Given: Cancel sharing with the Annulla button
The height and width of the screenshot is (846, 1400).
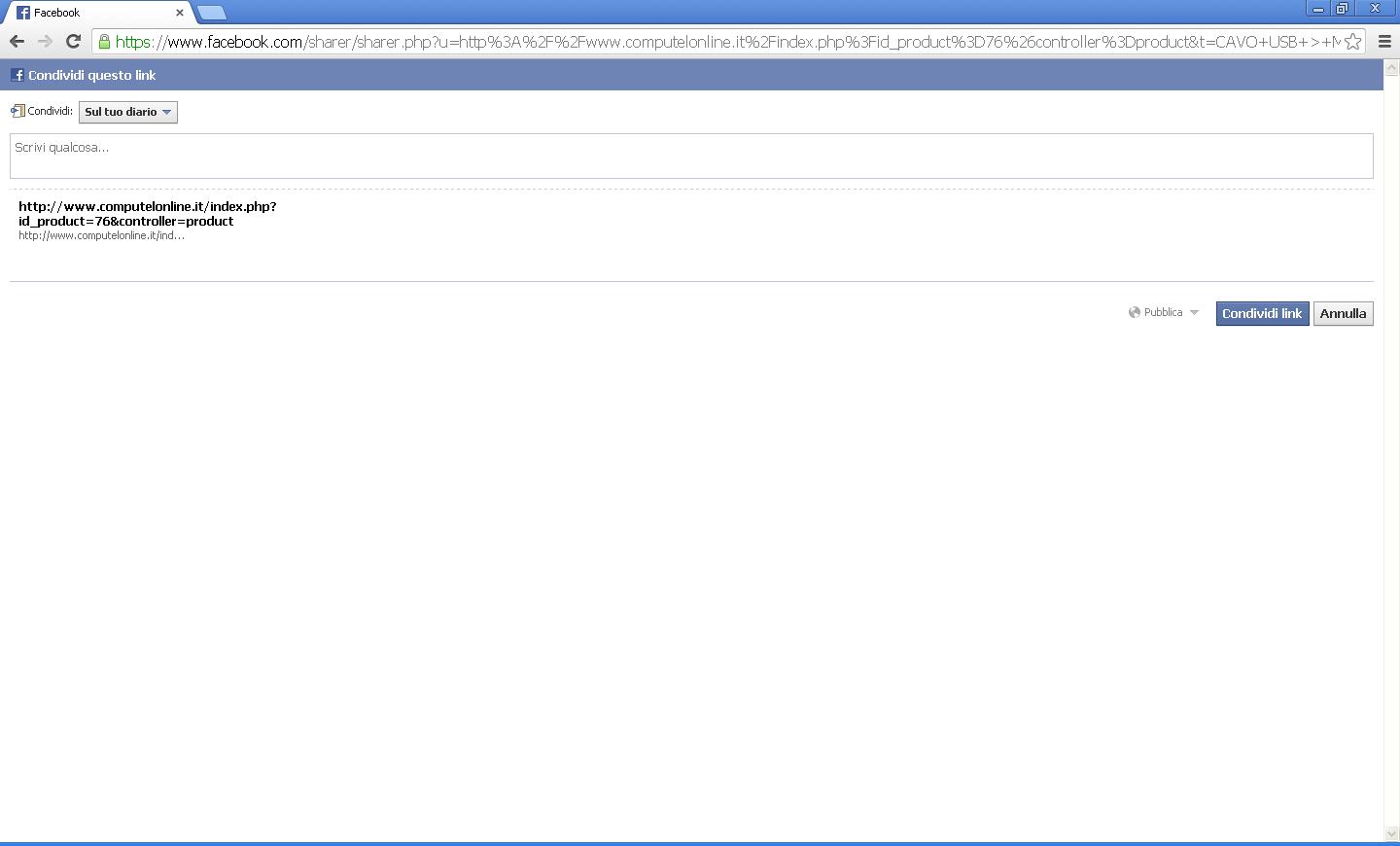Looking at the screenshot, I should click(x=1343, y=313).
